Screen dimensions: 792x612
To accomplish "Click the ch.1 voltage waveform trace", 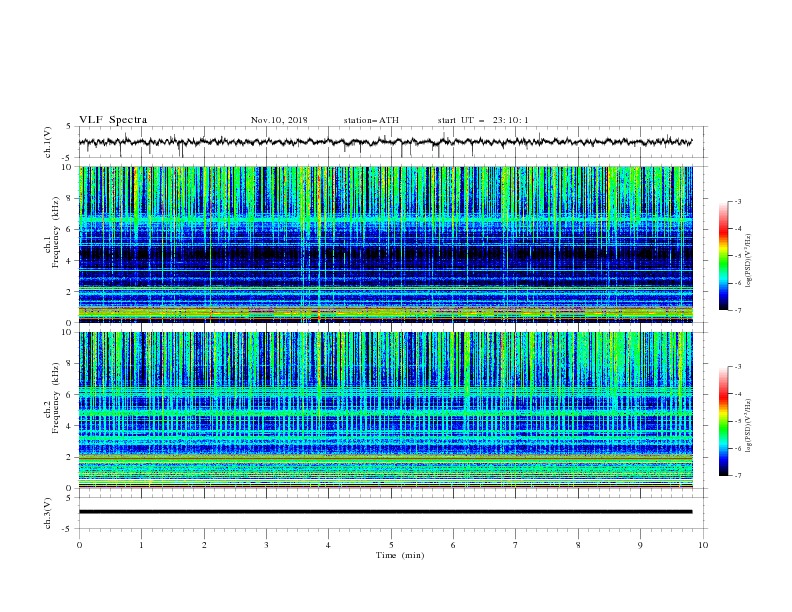I will [x=385, y=142].
